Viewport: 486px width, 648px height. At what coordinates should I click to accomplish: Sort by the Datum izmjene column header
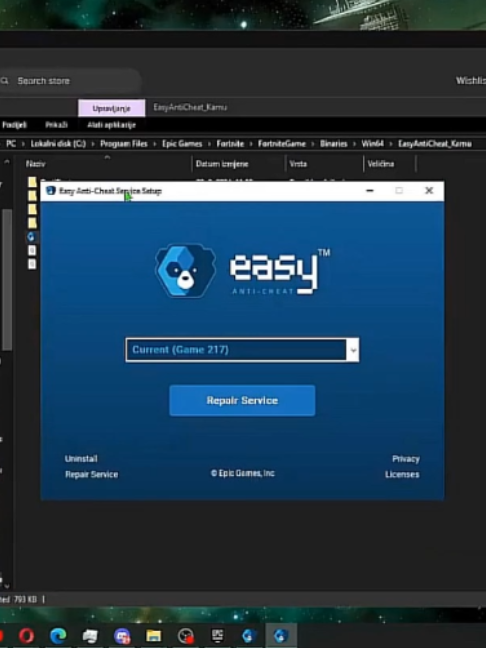(x=222, y=164)
